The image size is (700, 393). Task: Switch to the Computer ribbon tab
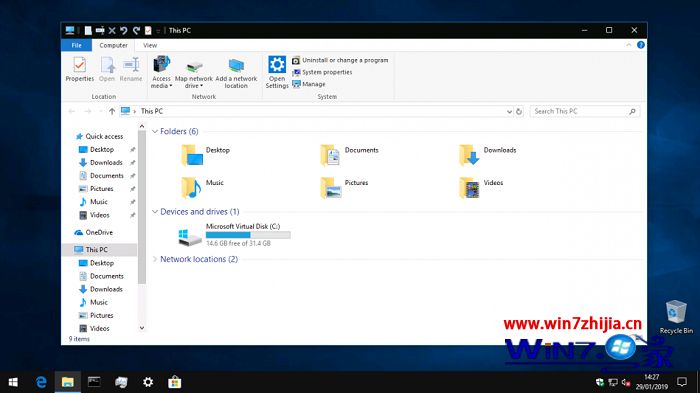(113, 45)
